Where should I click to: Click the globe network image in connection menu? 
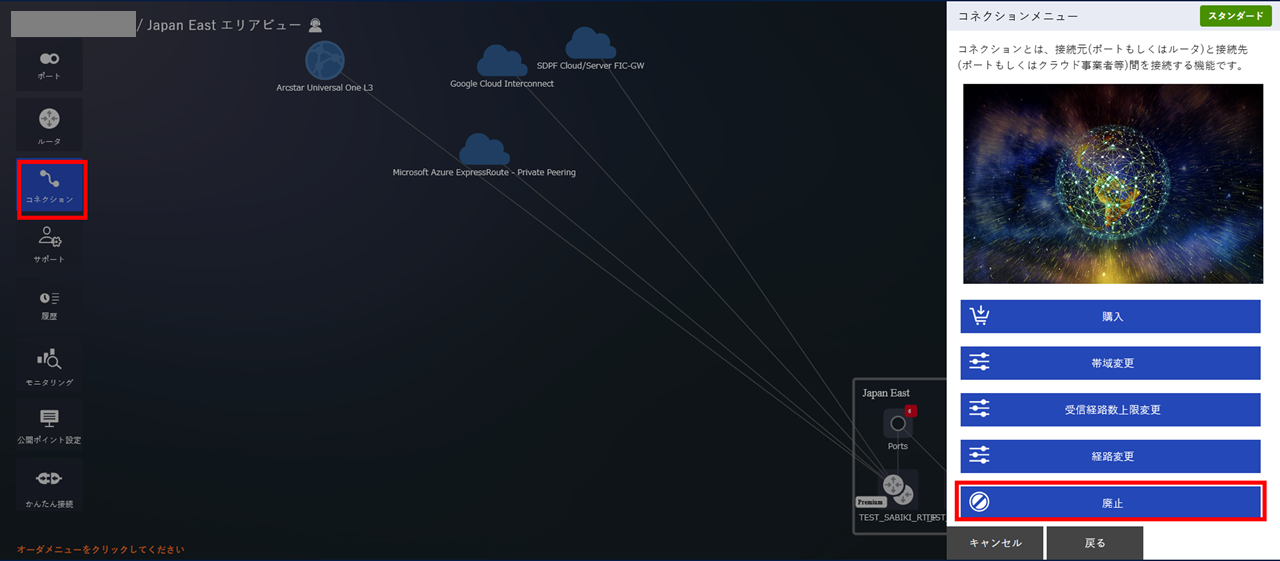coord(1113,184)
